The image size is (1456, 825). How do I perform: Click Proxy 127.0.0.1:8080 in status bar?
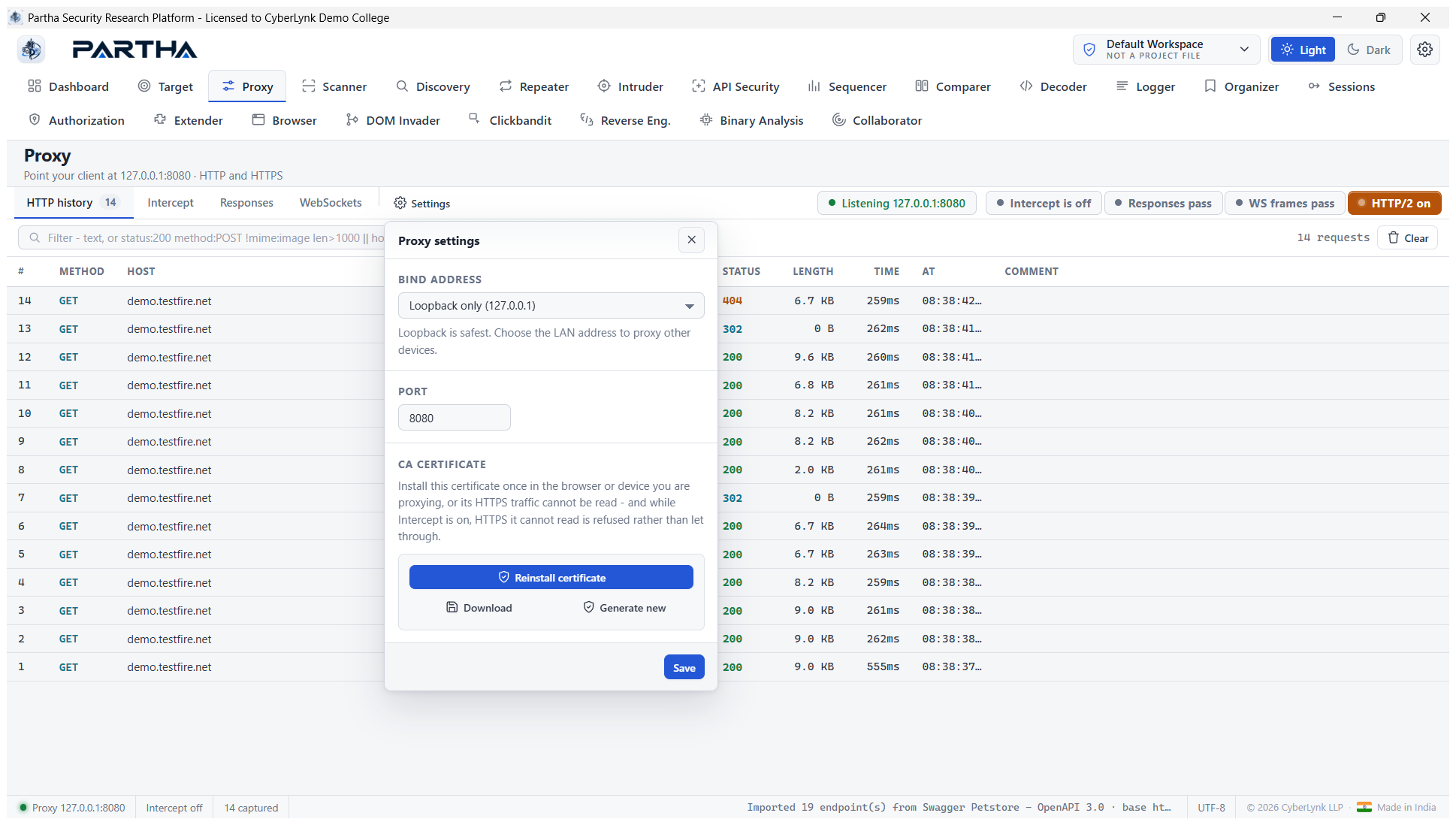coord(72,808)
